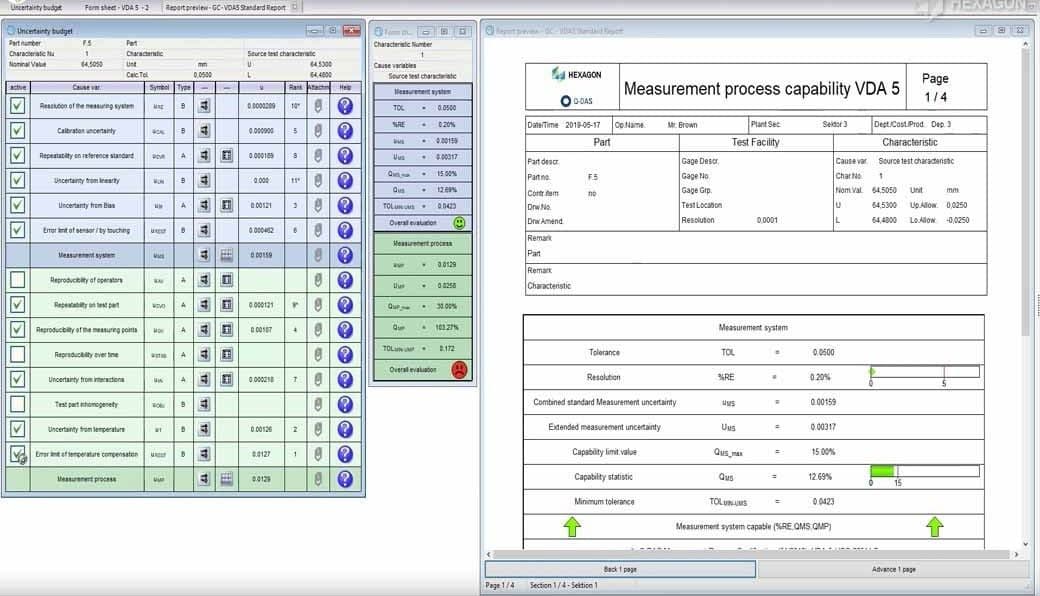
Task: Click the Back 1 page button
Action: coord(620,568)
